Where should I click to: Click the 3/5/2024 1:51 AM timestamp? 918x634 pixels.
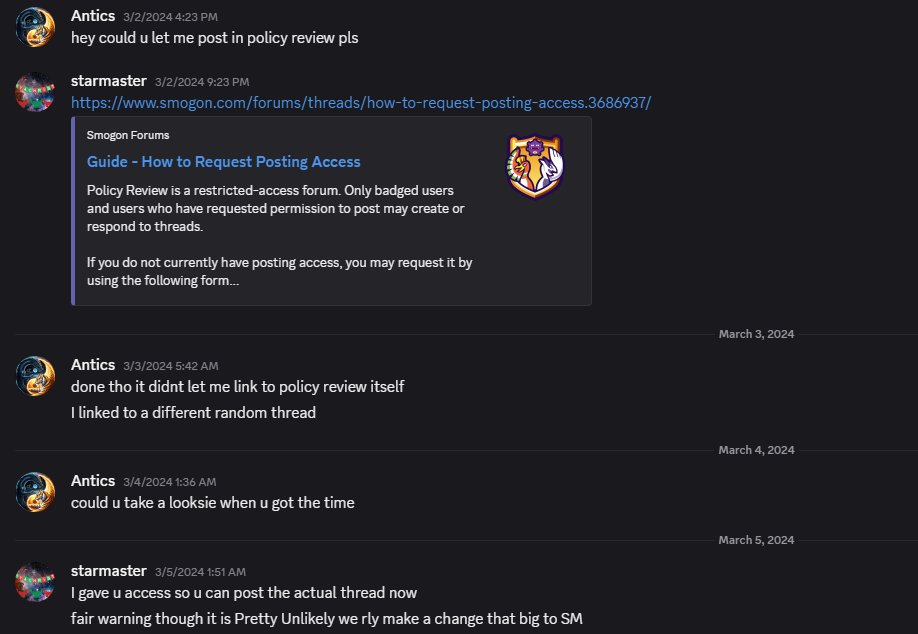click(200, 572)
